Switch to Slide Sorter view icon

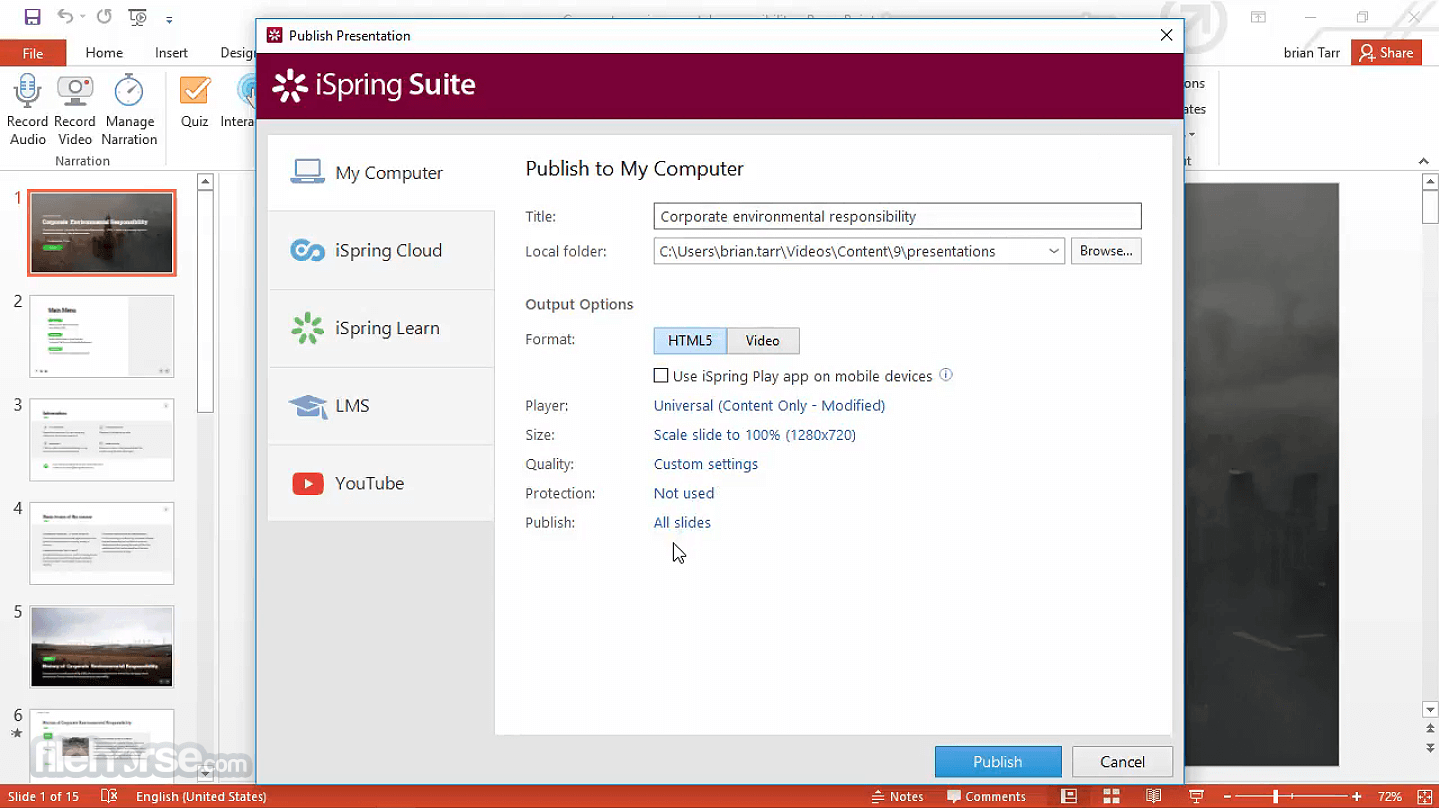tap(1111, 797)
